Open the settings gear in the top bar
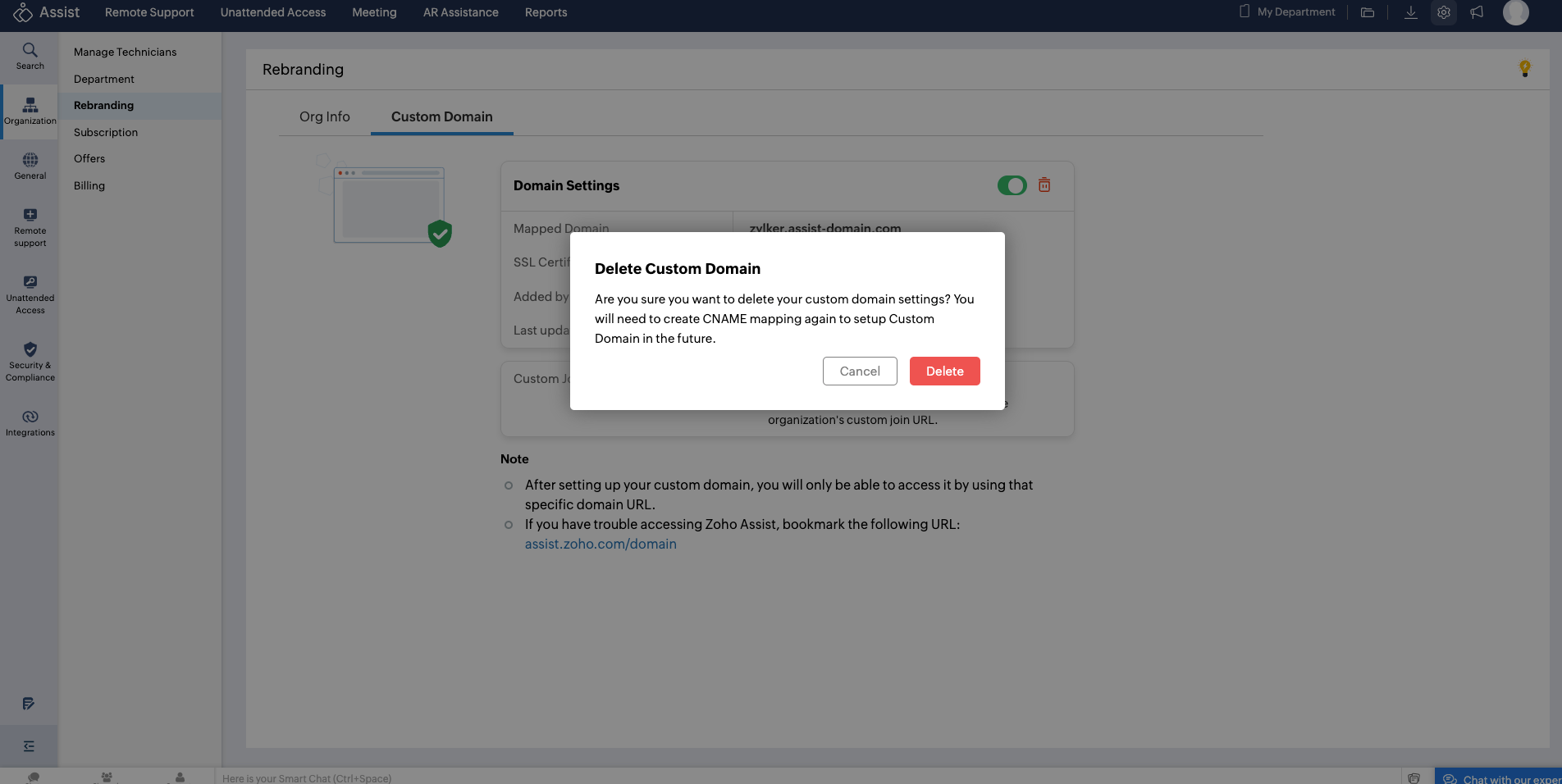 click(x=1444, y=12)
